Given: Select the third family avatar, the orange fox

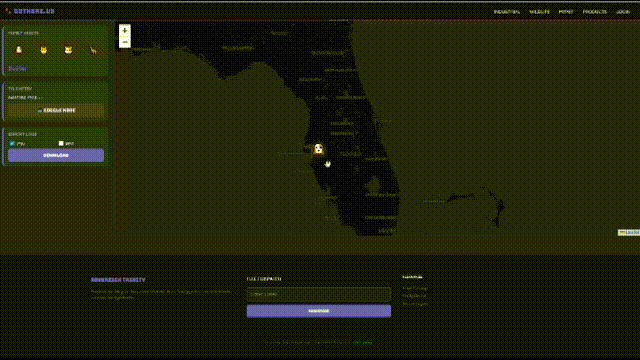Looking at the screenshot, I should tap(68, 50).
